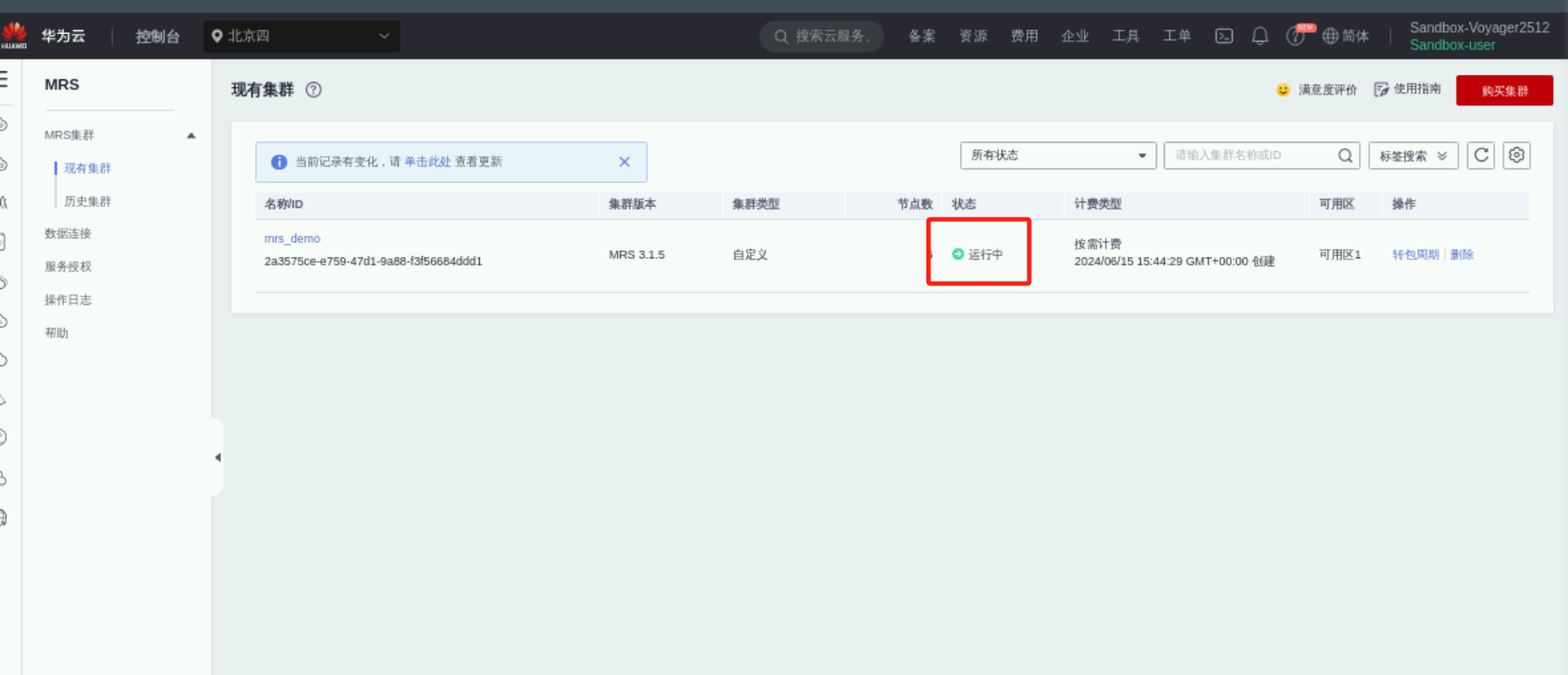
Task: Open the 所有状态 status filter
Action: 1058,155
